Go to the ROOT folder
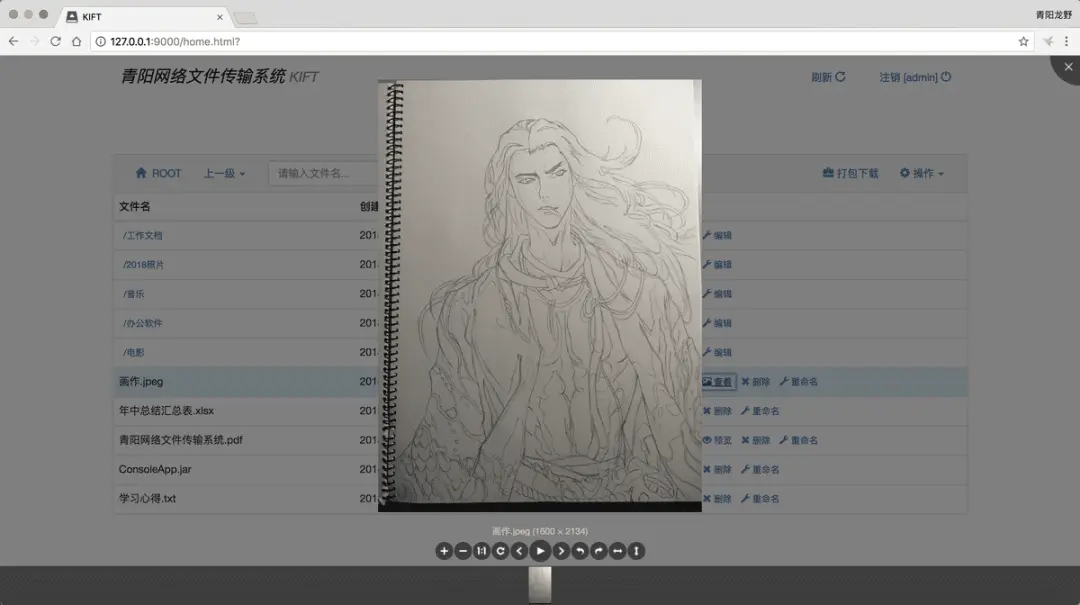Image resolution: width=1080 pixels, height=605 pixels. 158,173
